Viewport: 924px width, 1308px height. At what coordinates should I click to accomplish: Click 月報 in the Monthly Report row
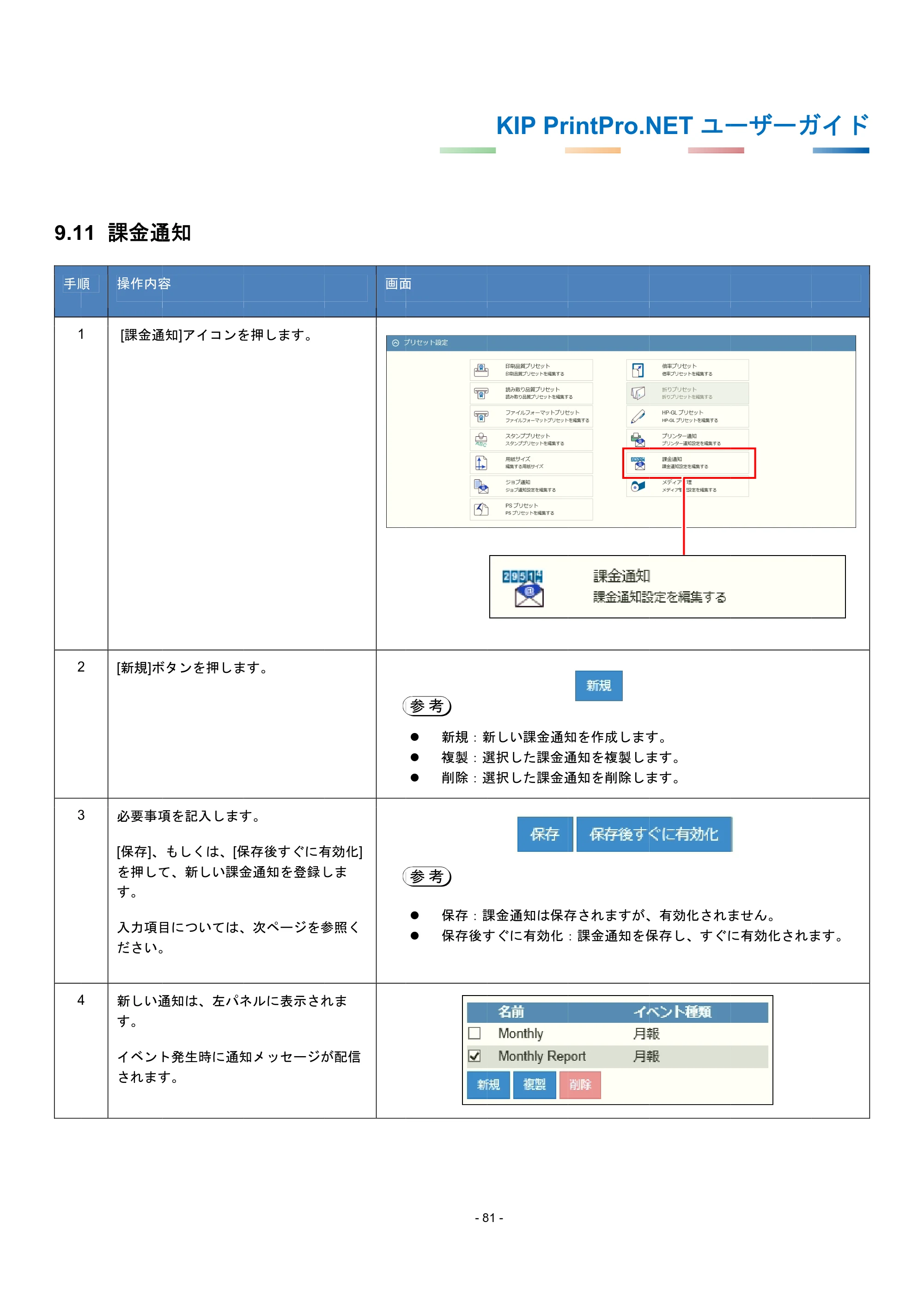pyautogui.click(x=646, y=1056)
